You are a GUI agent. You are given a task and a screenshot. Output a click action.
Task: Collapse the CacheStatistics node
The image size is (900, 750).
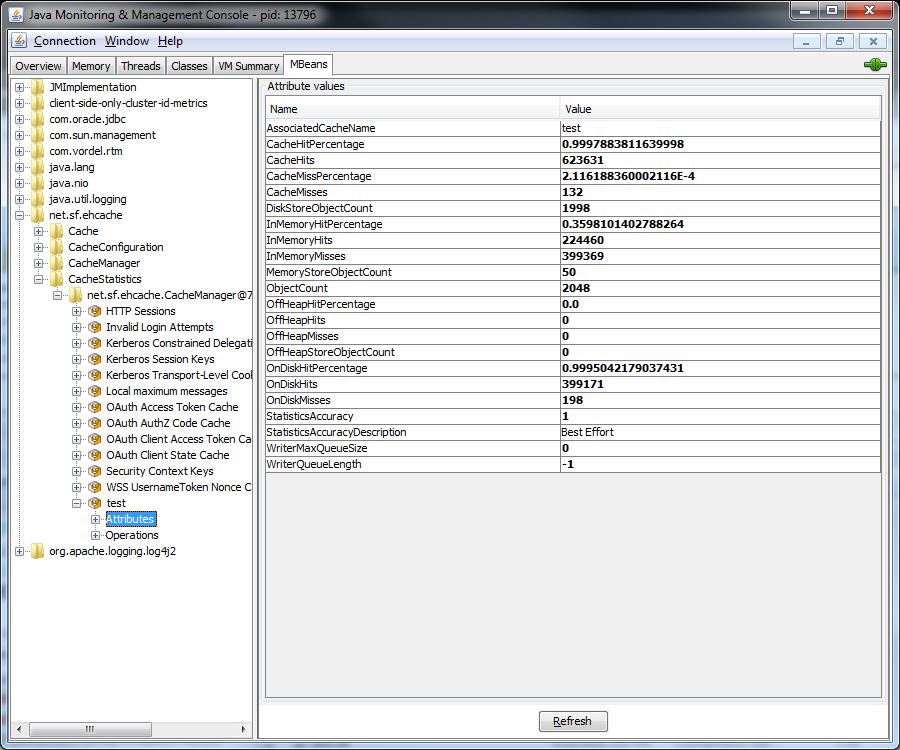pyautogui.click(x=39, y=279)
